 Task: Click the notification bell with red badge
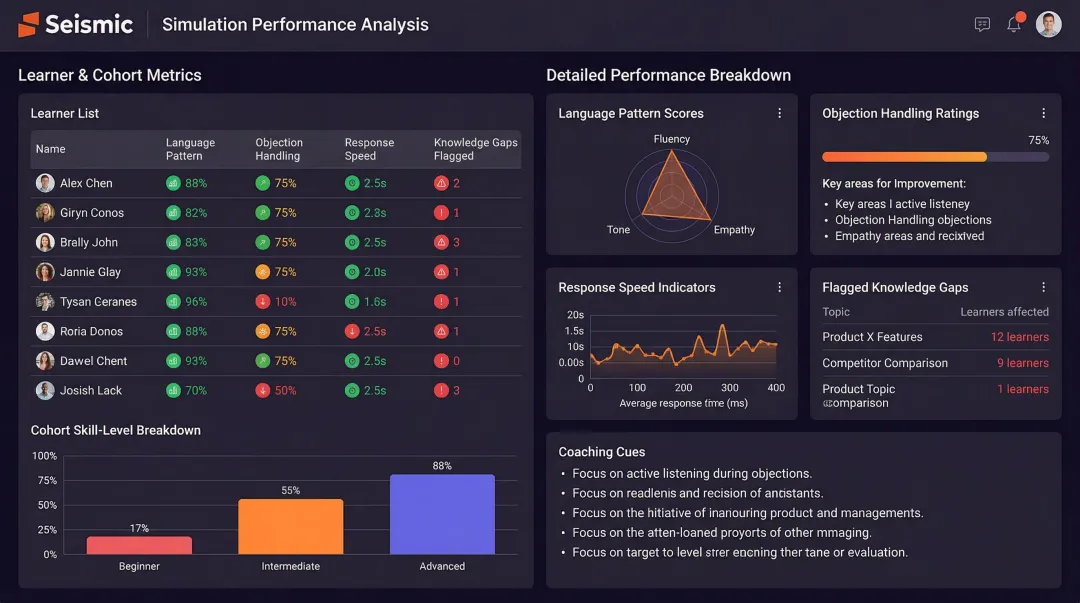[x=1013, y=24]
